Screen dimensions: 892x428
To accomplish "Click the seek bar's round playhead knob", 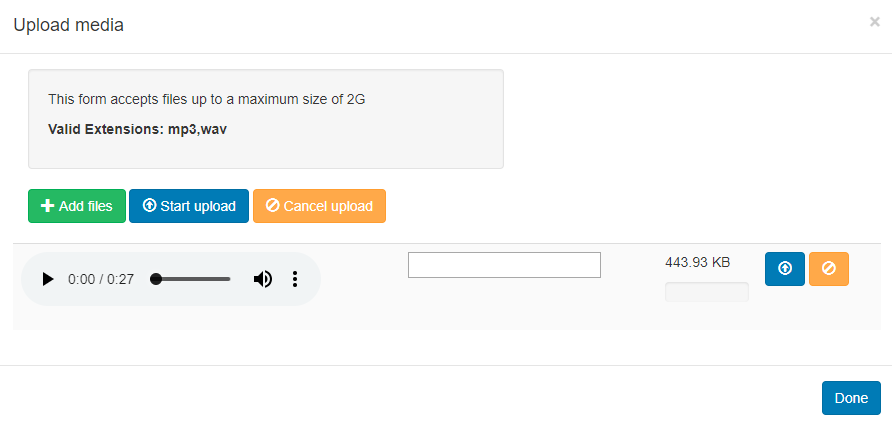I will coord(156,279).
